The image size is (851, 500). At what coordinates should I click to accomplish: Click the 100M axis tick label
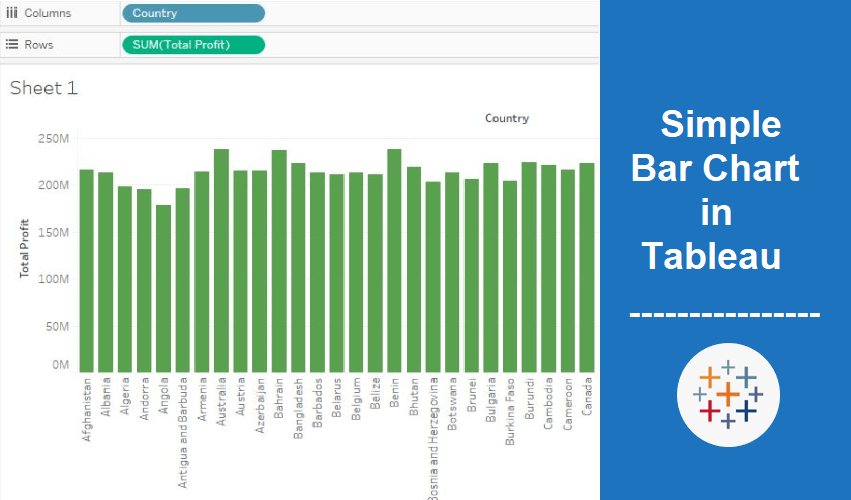pos(53,279)
